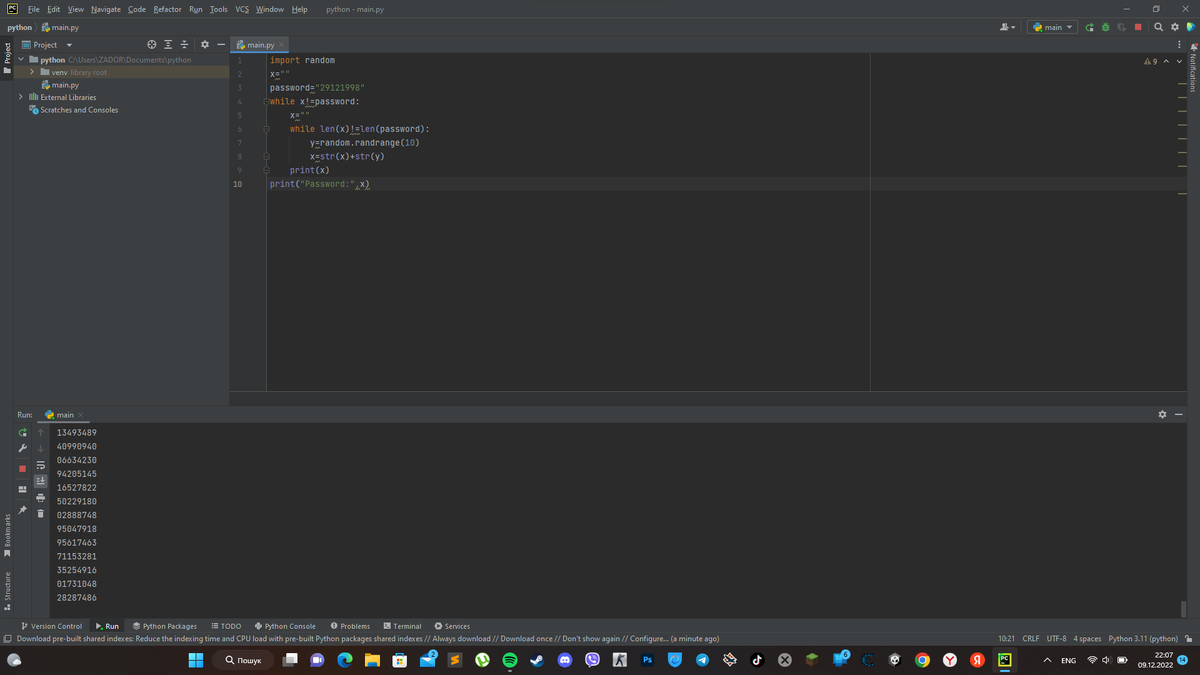Toggle the Bookmarks tool window stripe
Image resolution: width=1200 pixels, height=675 pixels.
(x=7, y=536)
